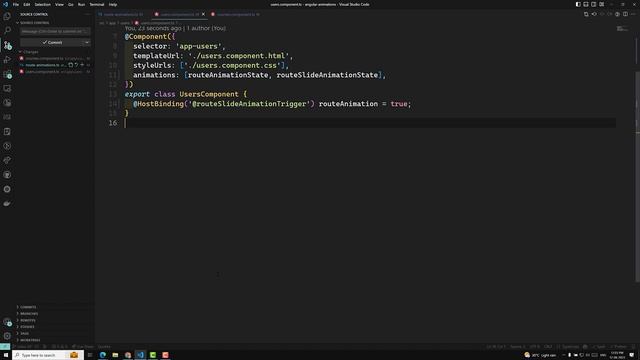Open the Terminal menu
The width and height of the screenshot is (640, 360).
coord(97,4)
